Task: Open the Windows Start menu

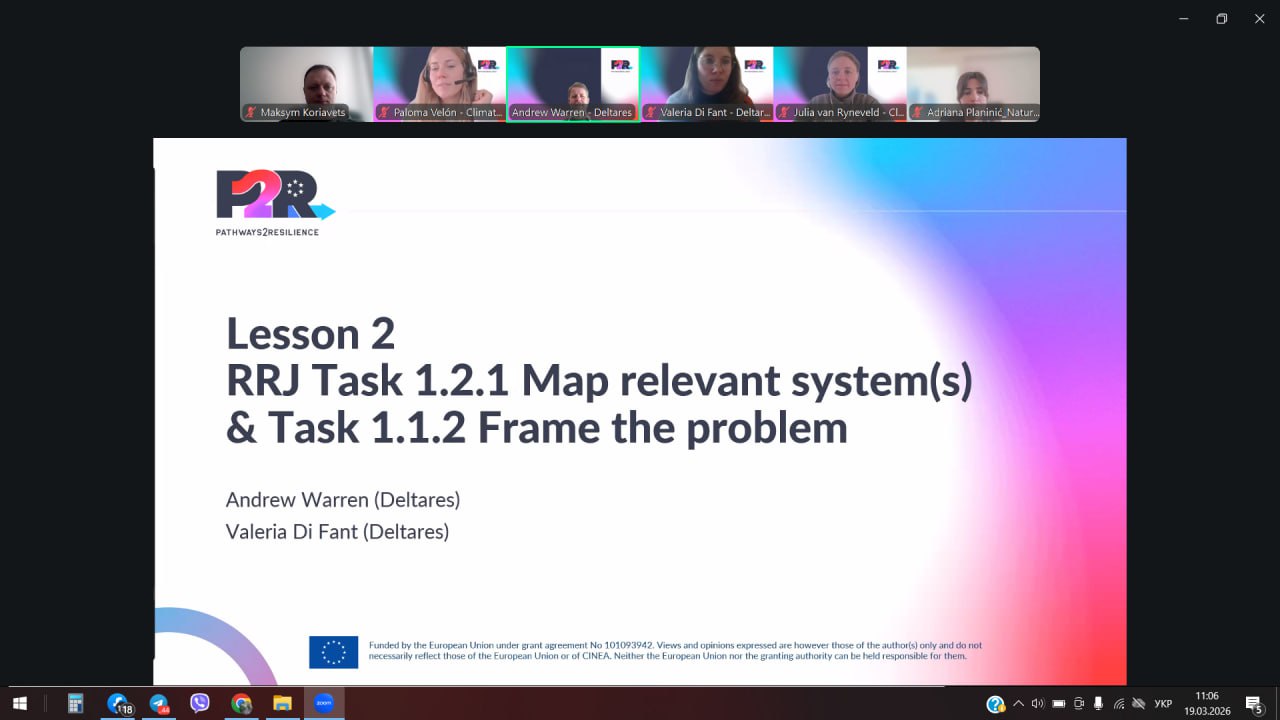Action: tap(19, 704)
